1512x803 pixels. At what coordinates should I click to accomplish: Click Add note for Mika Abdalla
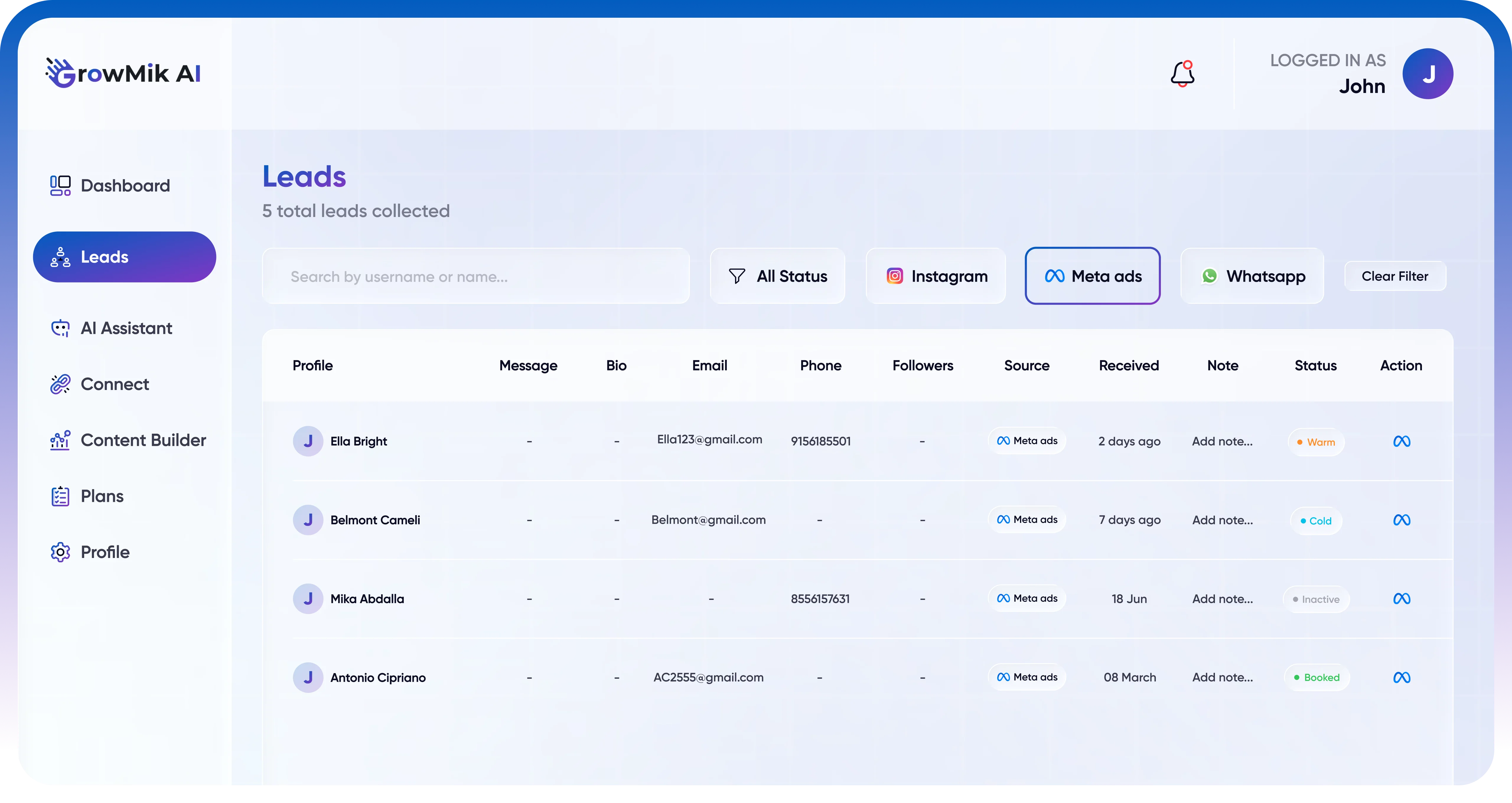(x=1222, y=599)
